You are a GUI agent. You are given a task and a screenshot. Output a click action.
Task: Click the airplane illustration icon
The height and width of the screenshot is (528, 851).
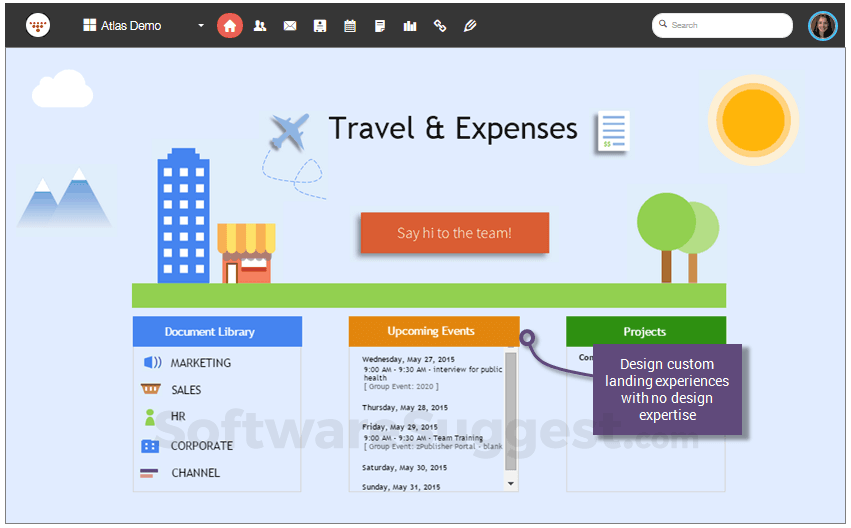click(290, 132)
